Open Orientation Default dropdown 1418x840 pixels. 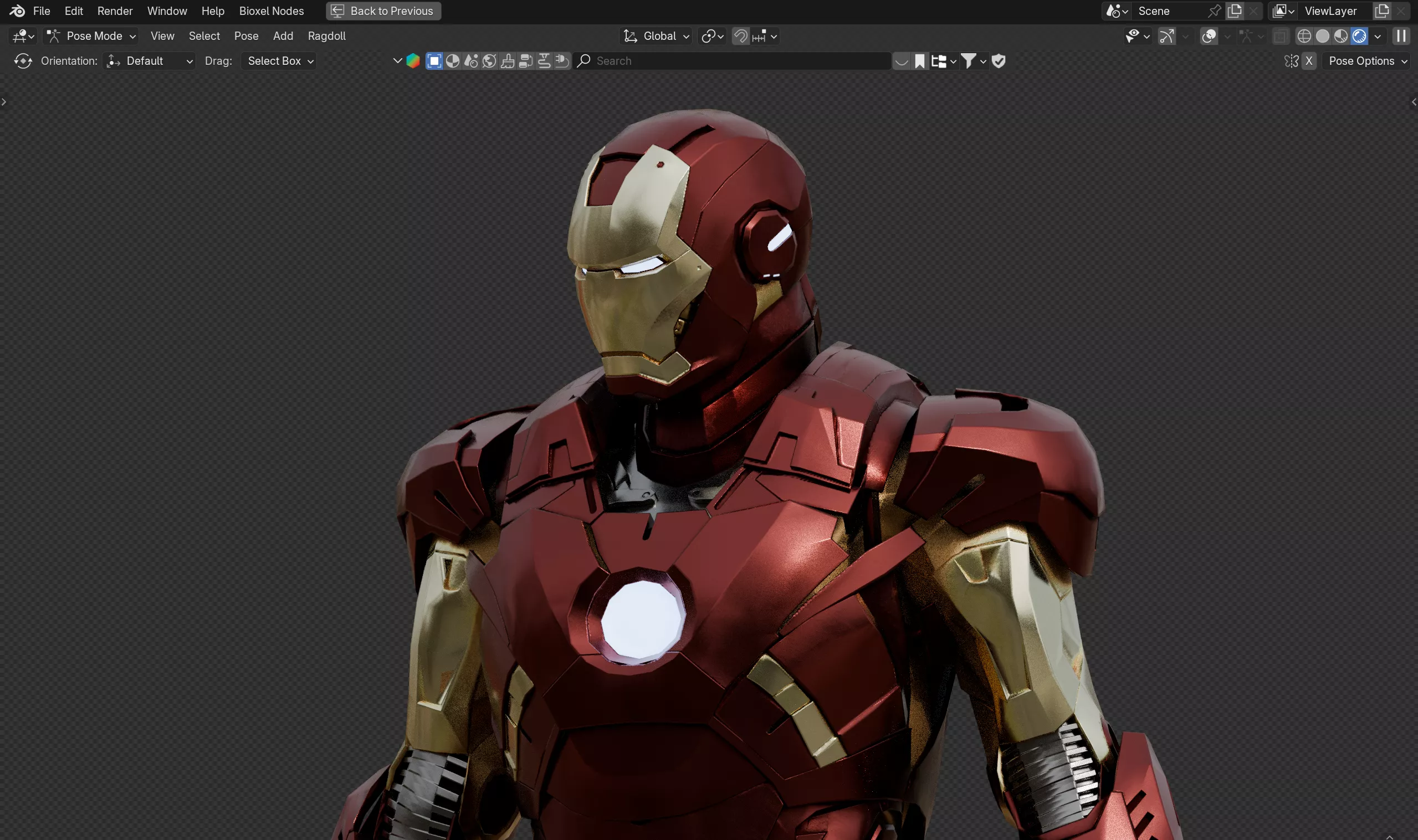(x=150, y=61)
